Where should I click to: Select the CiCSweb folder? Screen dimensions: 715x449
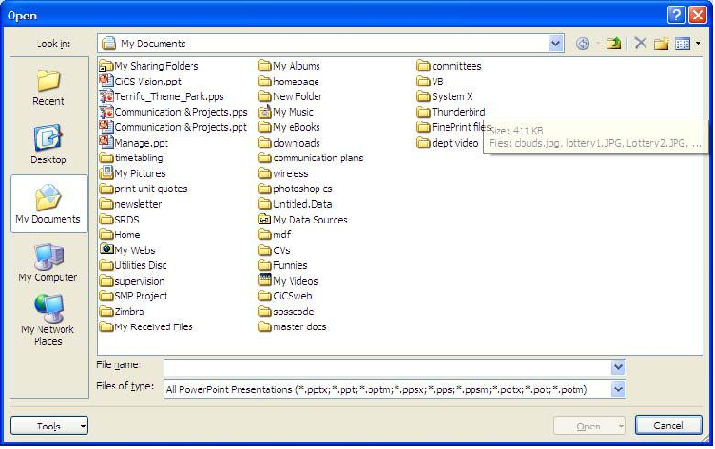pyautogui.click(x=285, y=296)
